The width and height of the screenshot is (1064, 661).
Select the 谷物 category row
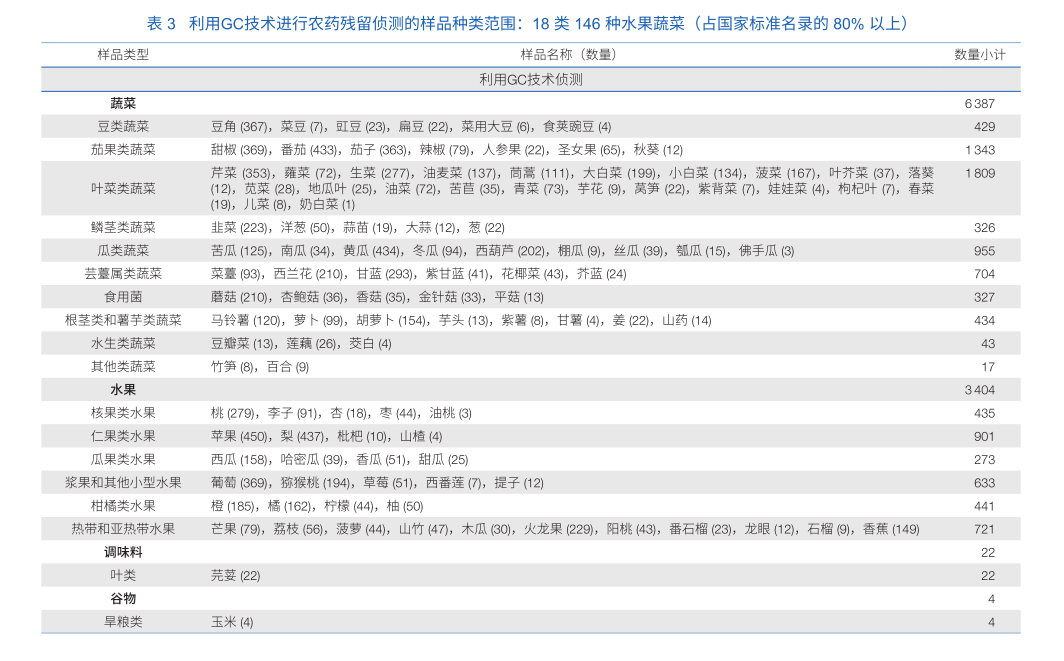[122, 598]
